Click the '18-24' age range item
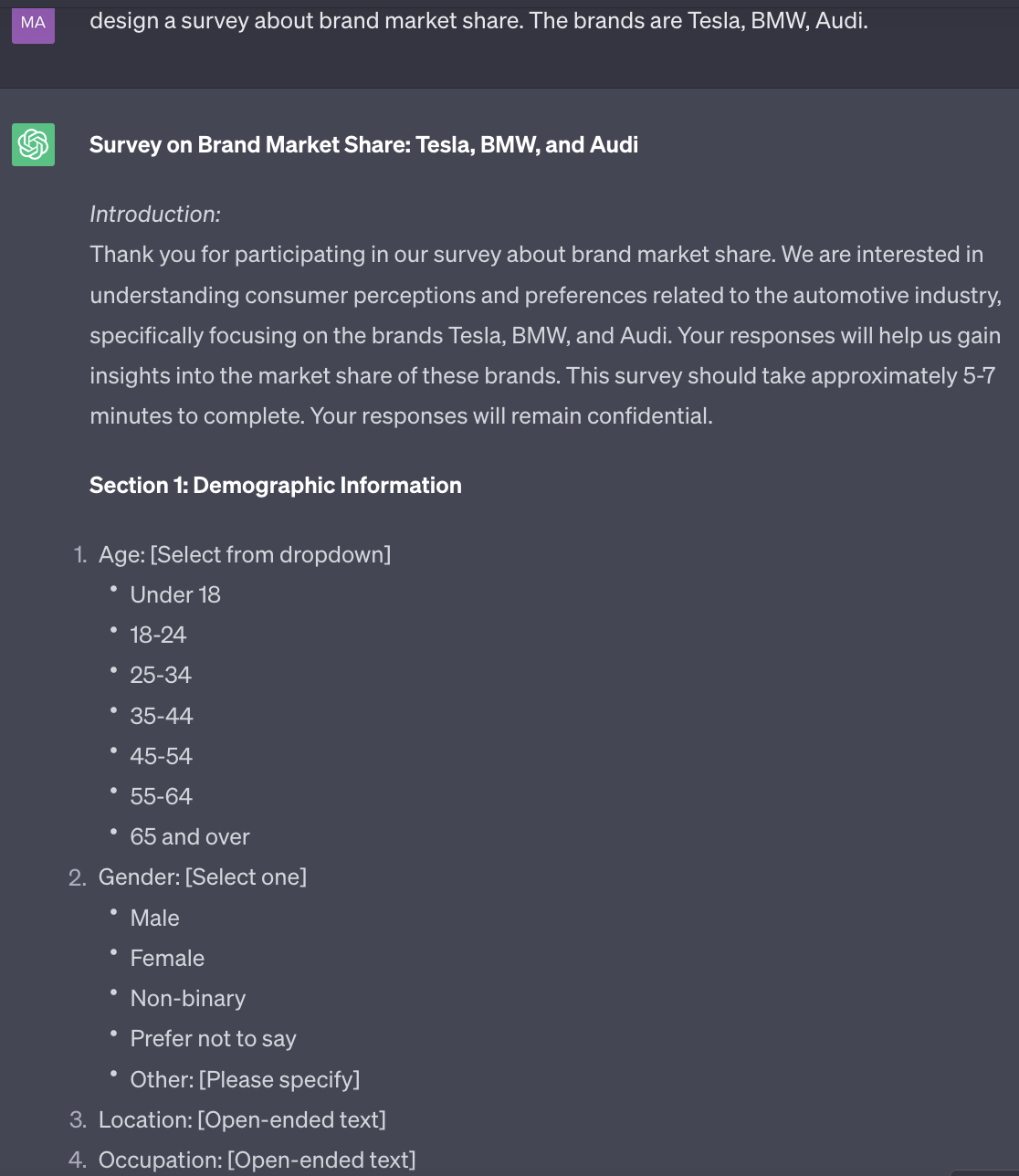The image size is (1019, 1176). (158, 635)
